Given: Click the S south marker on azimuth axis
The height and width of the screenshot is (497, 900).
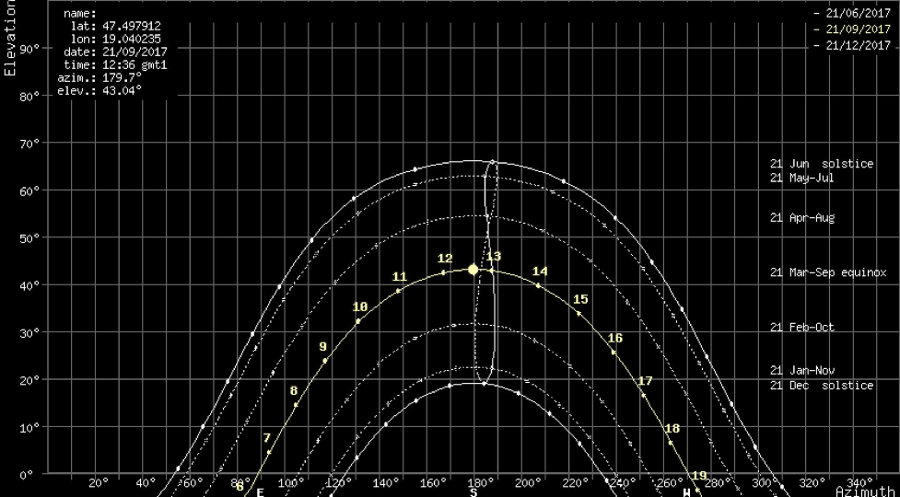Looking at the screenshot, I should pos(473,491).
